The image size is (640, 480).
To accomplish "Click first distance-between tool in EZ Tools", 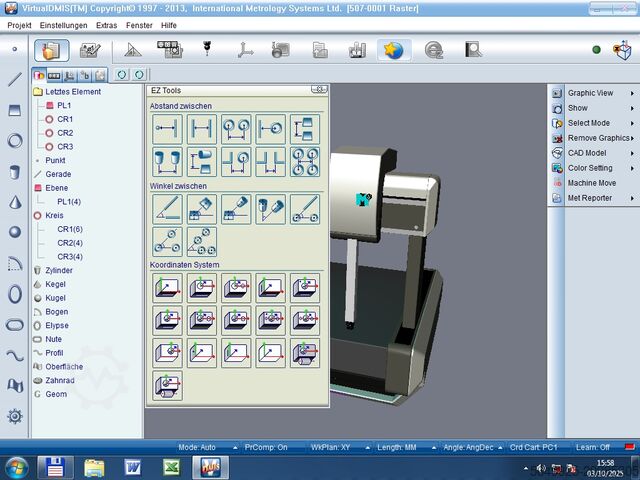I will (166, 129).
